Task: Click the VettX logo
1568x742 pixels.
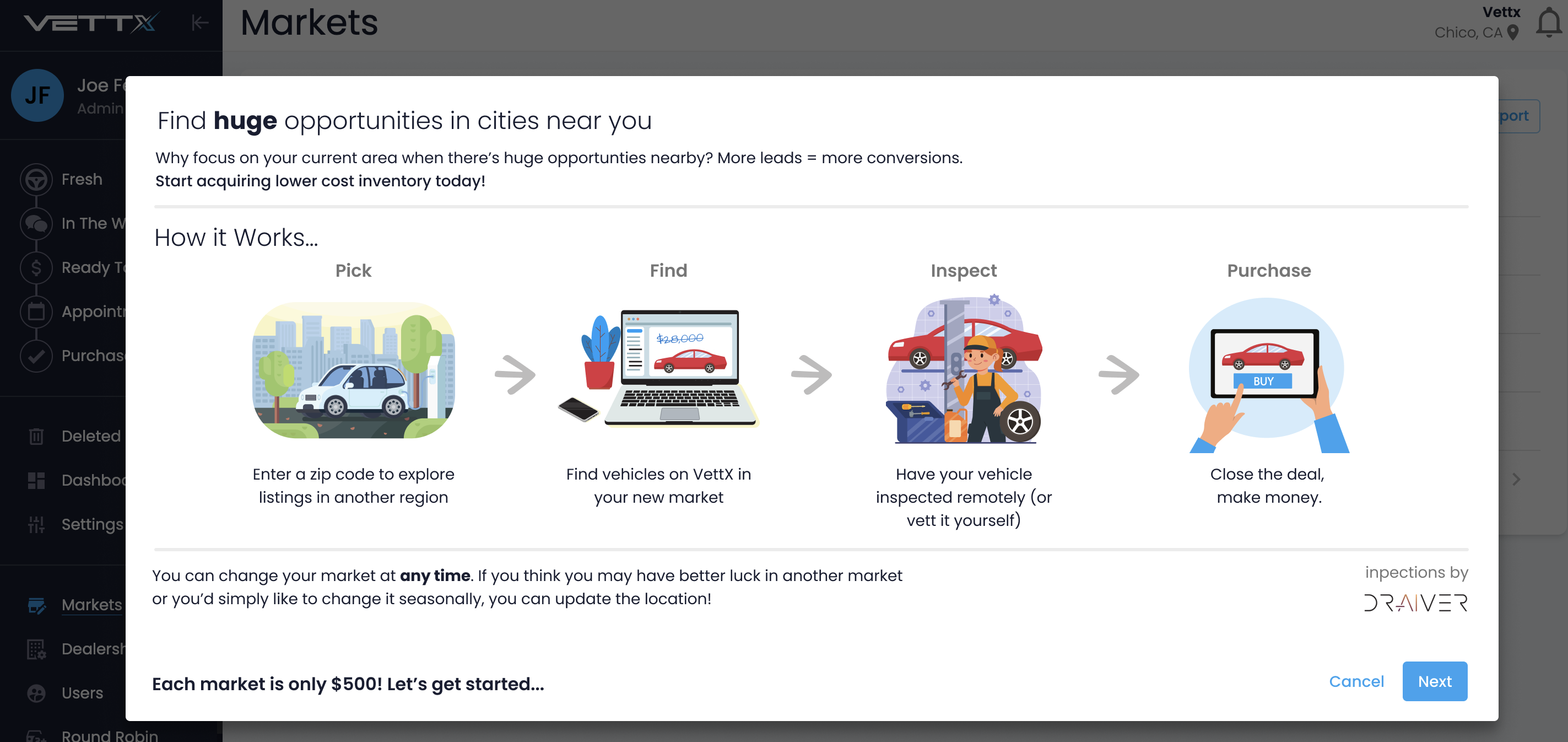Action: (x=91, y=23)
